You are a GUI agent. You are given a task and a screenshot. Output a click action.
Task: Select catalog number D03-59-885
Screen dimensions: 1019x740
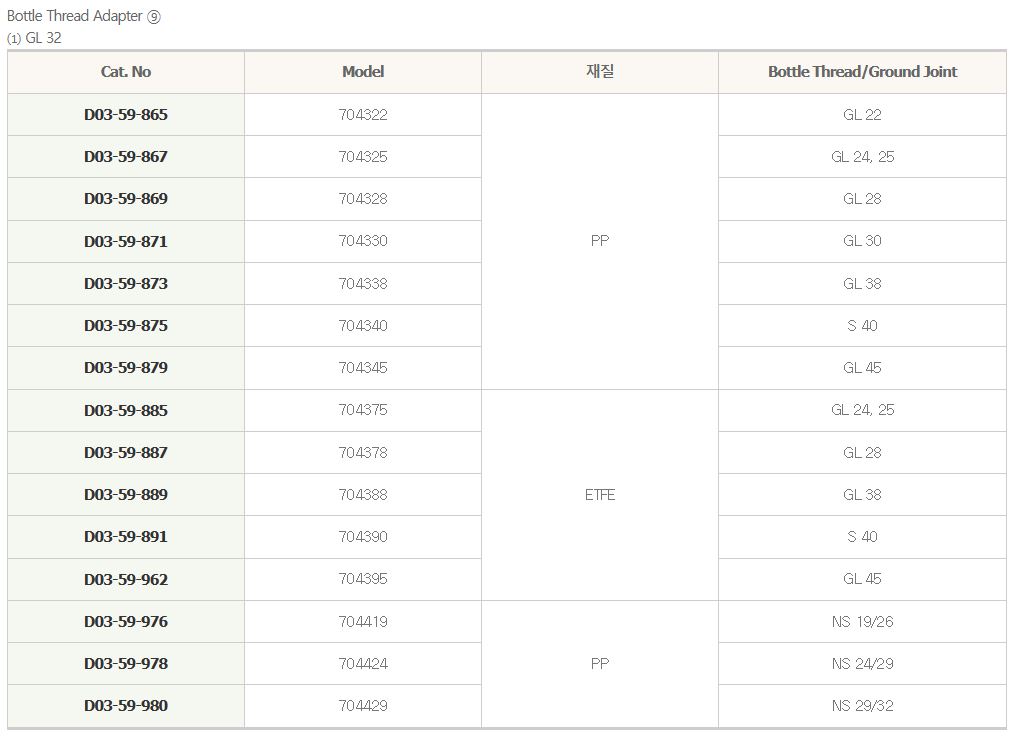tap(126, 410)
